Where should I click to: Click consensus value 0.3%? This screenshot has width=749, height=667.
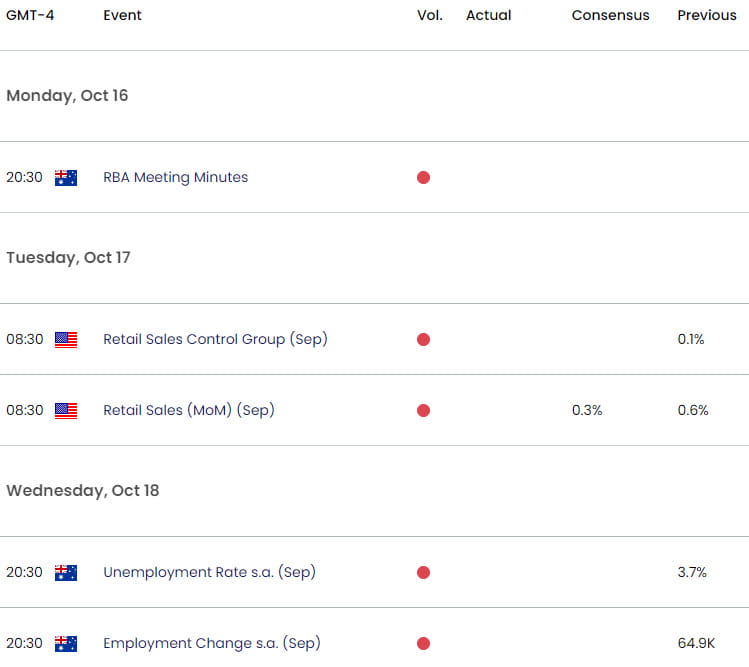[x=587, y=410]
